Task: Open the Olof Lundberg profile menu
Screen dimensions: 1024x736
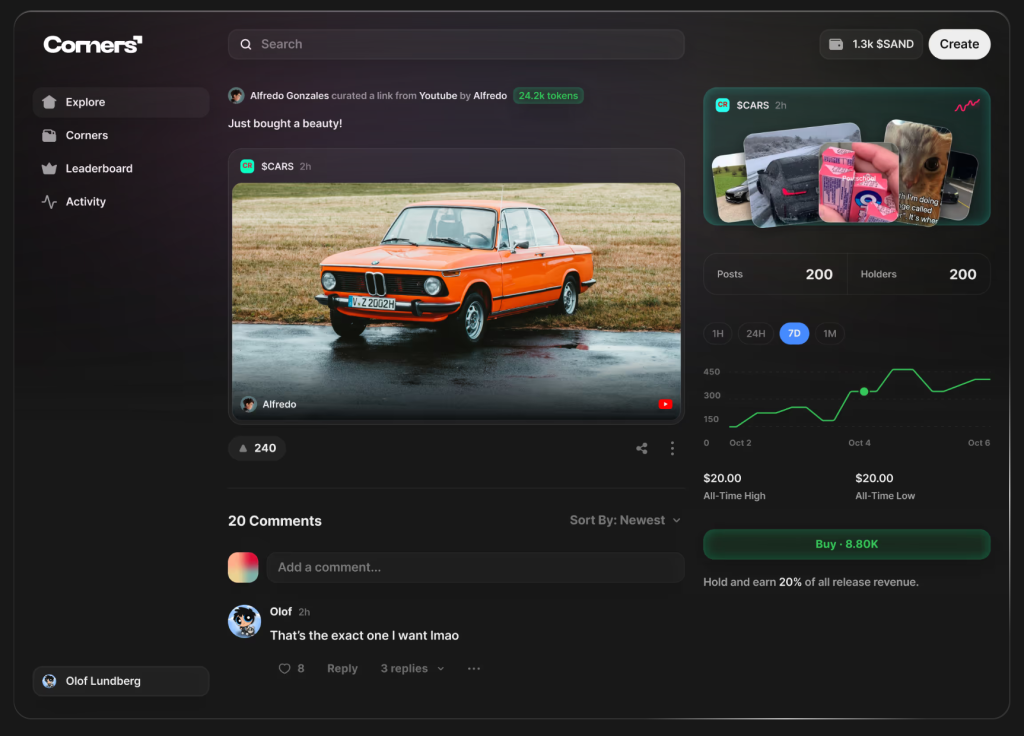Action: [x=121, y=681]
